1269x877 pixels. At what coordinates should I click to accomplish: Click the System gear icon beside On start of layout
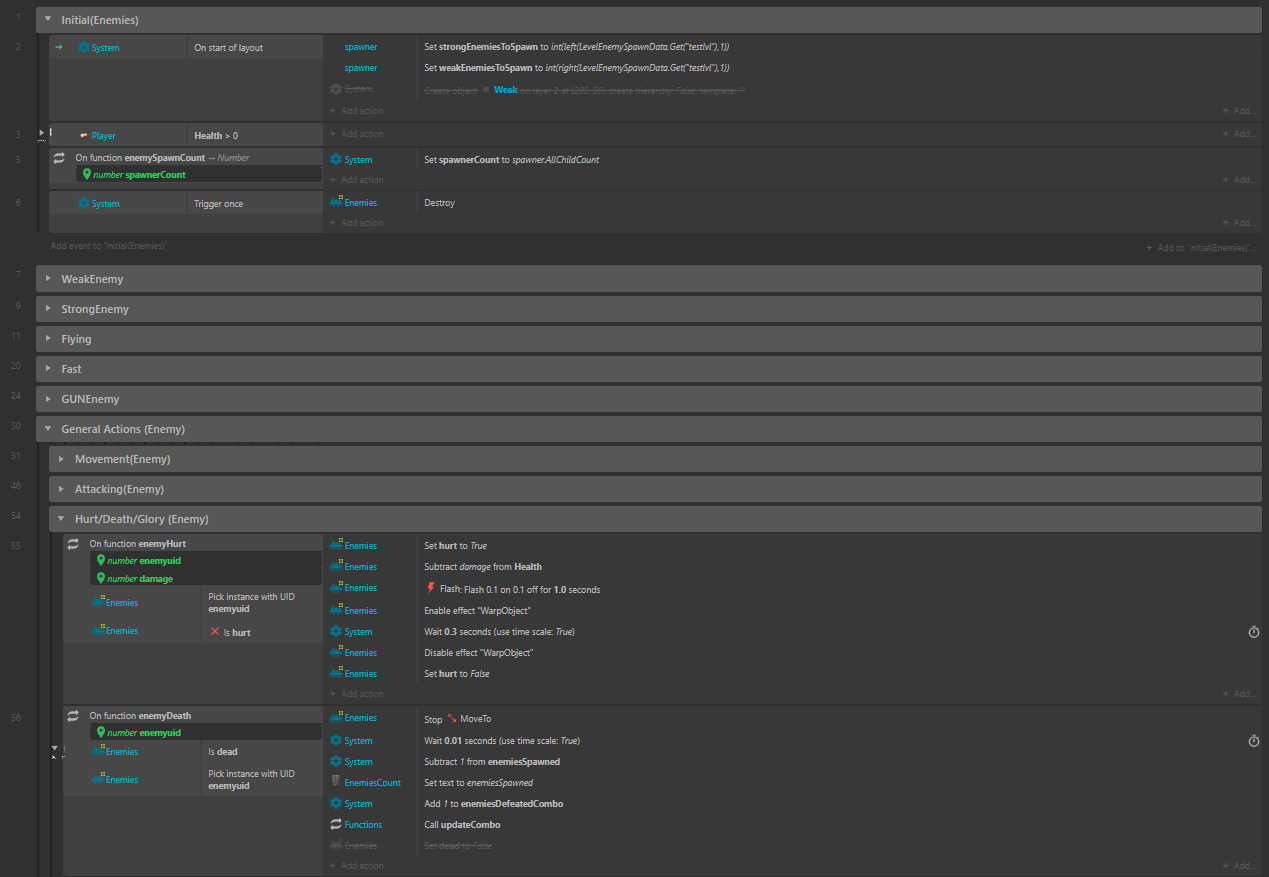pos(84,48)
